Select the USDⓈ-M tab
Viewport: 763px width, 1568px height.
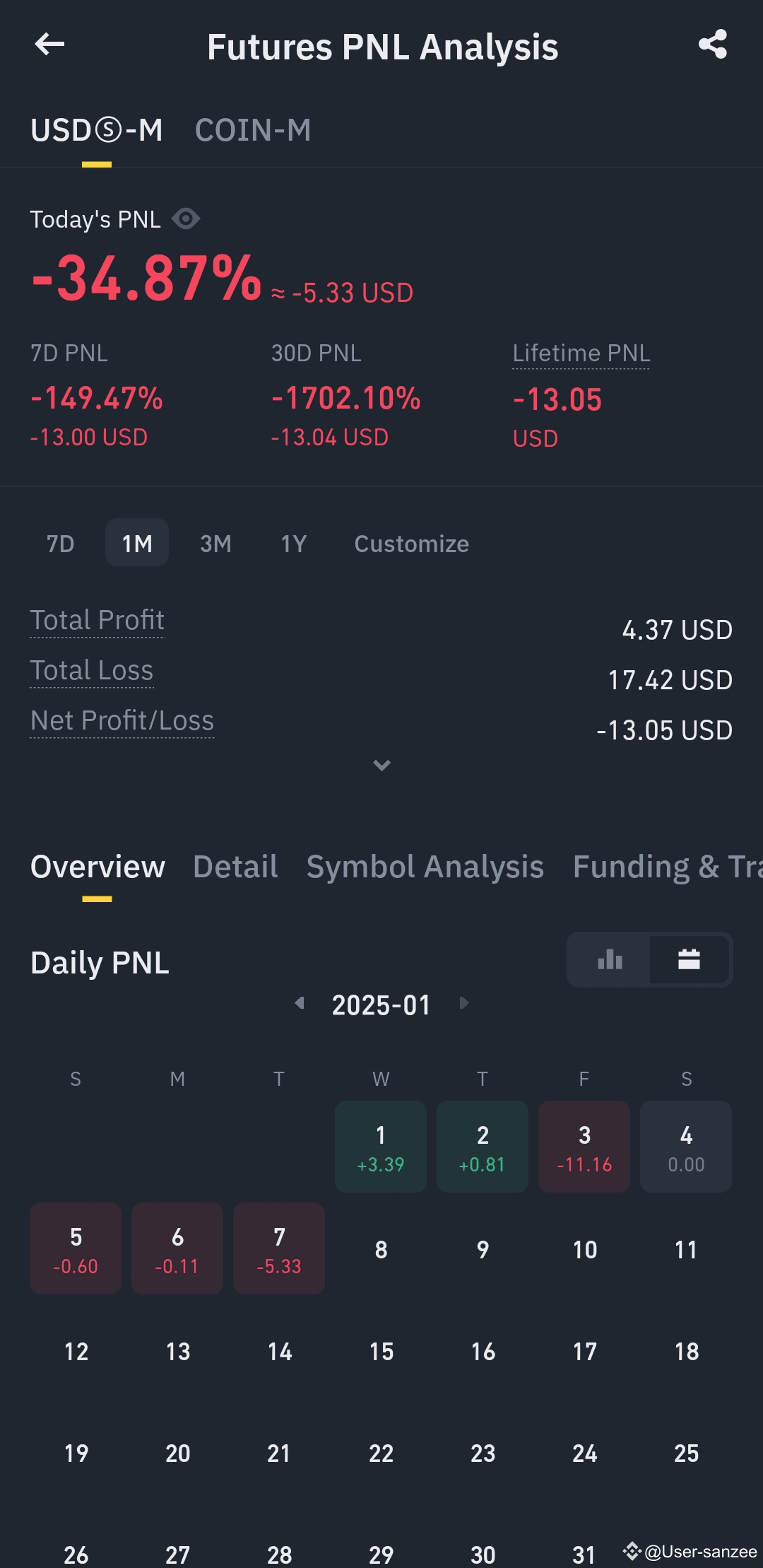point(97,131)
